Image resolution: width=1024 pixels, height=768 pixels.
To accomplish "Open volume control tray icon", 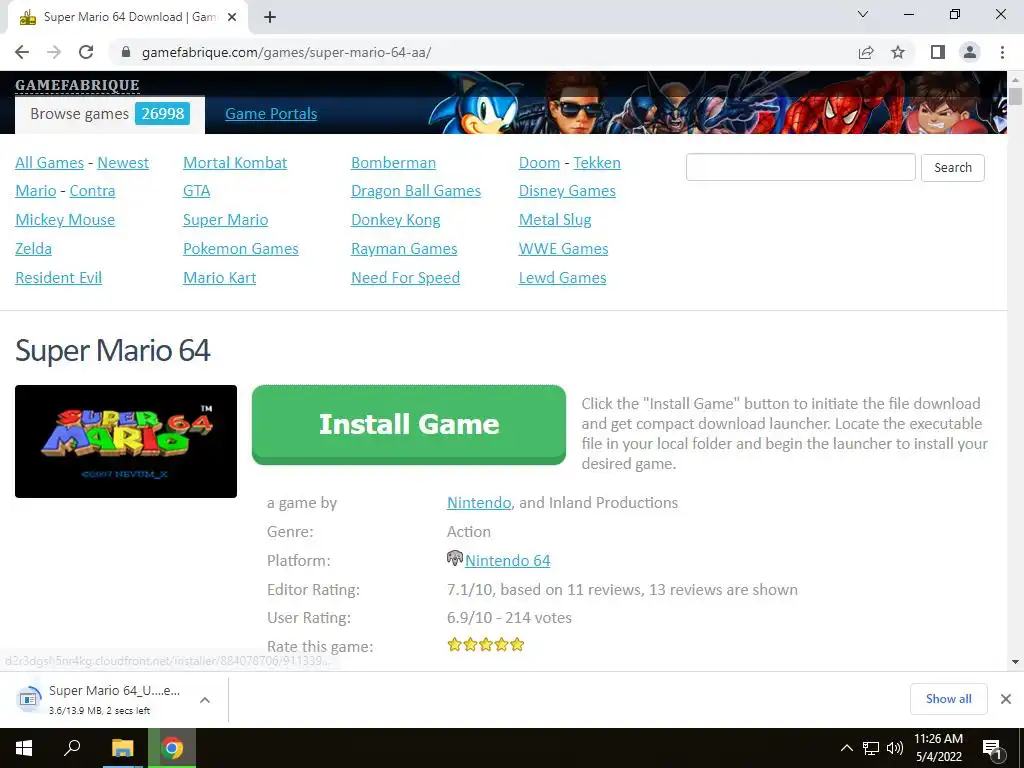I will tap(895, 748).
